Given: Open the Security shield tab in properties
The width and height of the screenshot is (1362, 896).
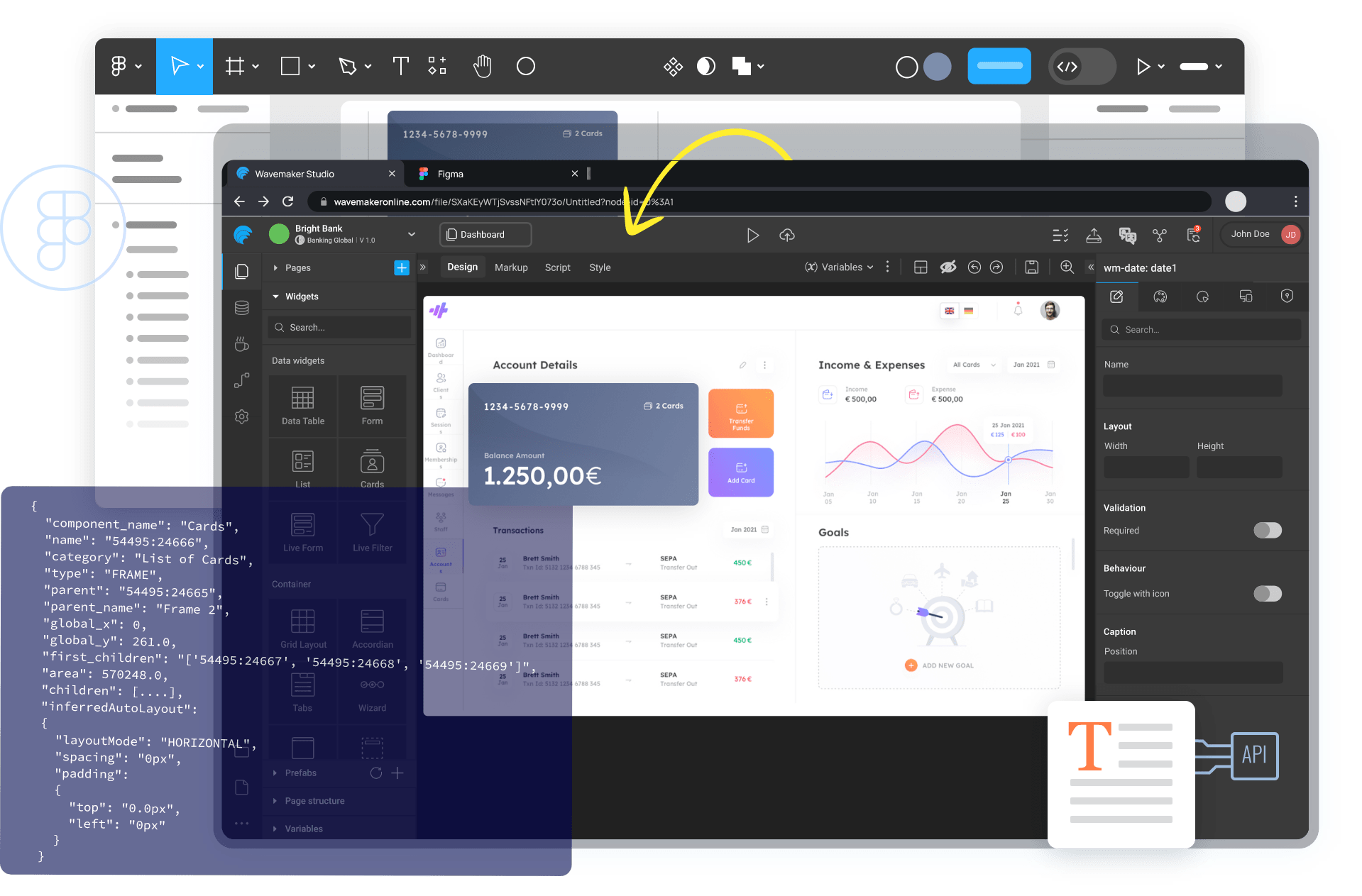Looking at the screenshot, I should pyautogui.click(x=1287, y=297).
